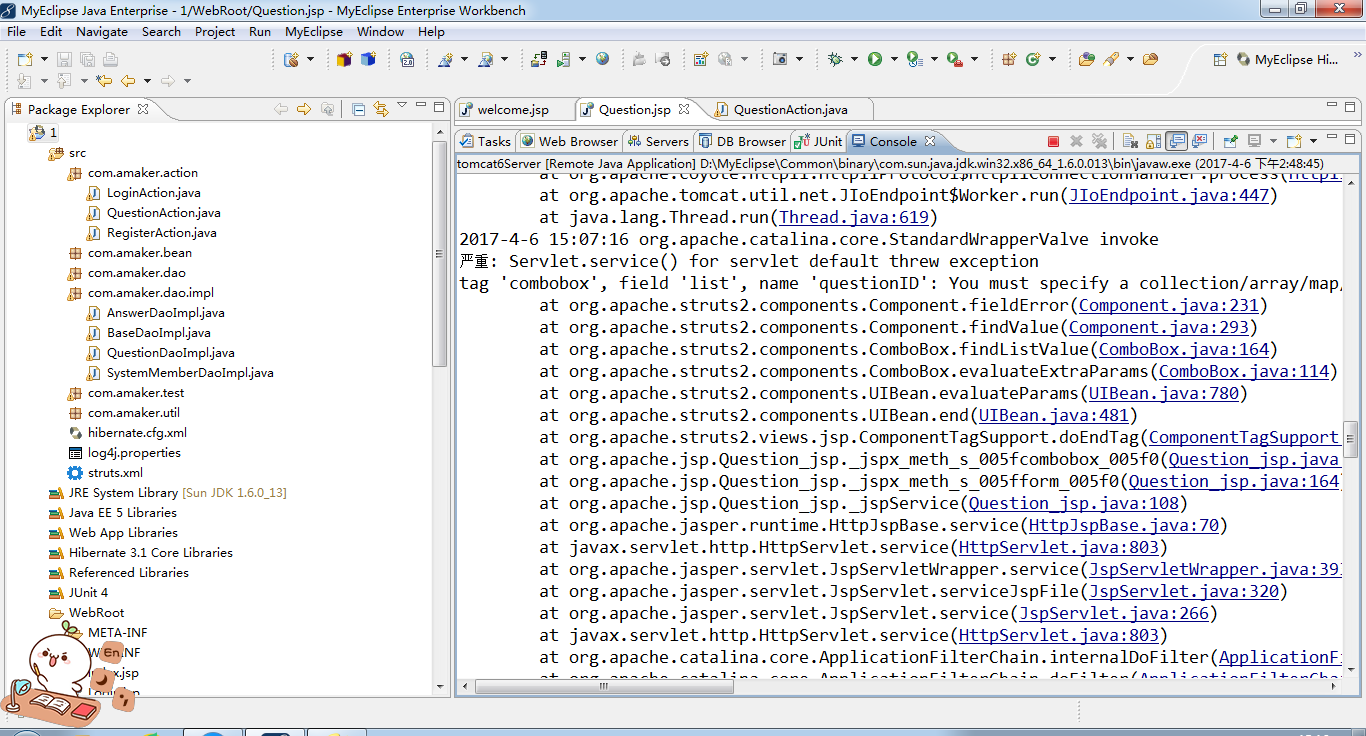The height and width of the screenshot is (736, 1366).
Task: Click the New Java Package icon
Action: (1009, 59)
